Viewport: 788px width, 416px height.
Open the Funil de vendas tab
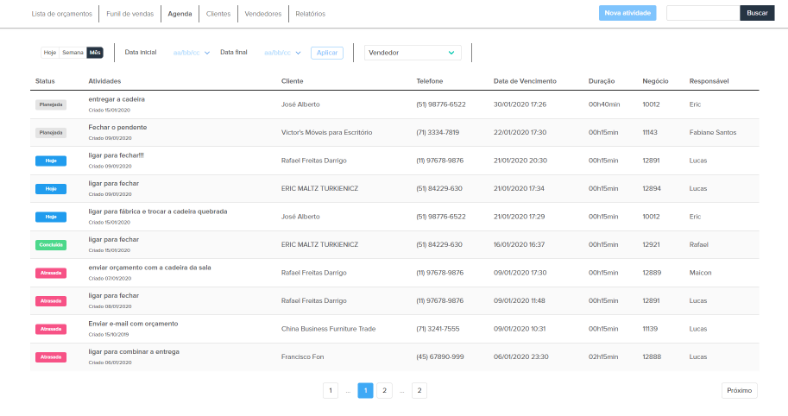132,14
